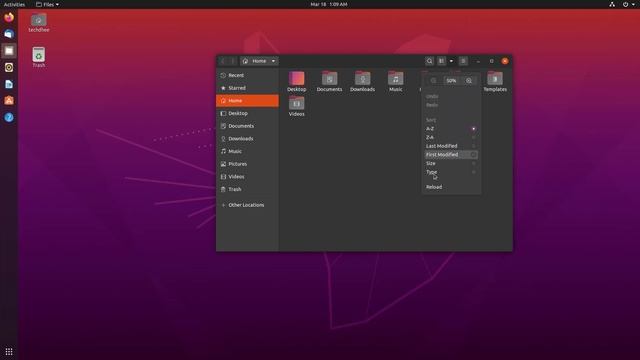Open Starred in the sidebar
The width and height of the screenshot is (640, 360).
(247, 88)
